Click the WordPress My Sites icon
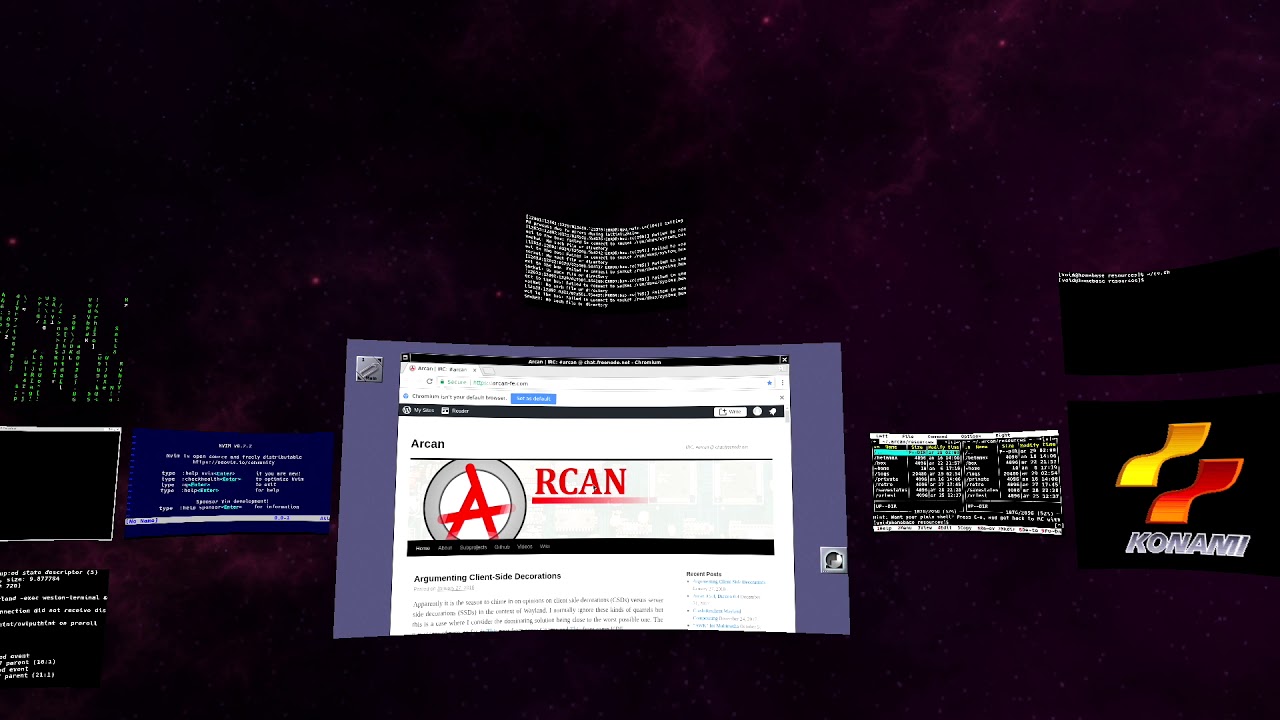 (x=407, y=411)
